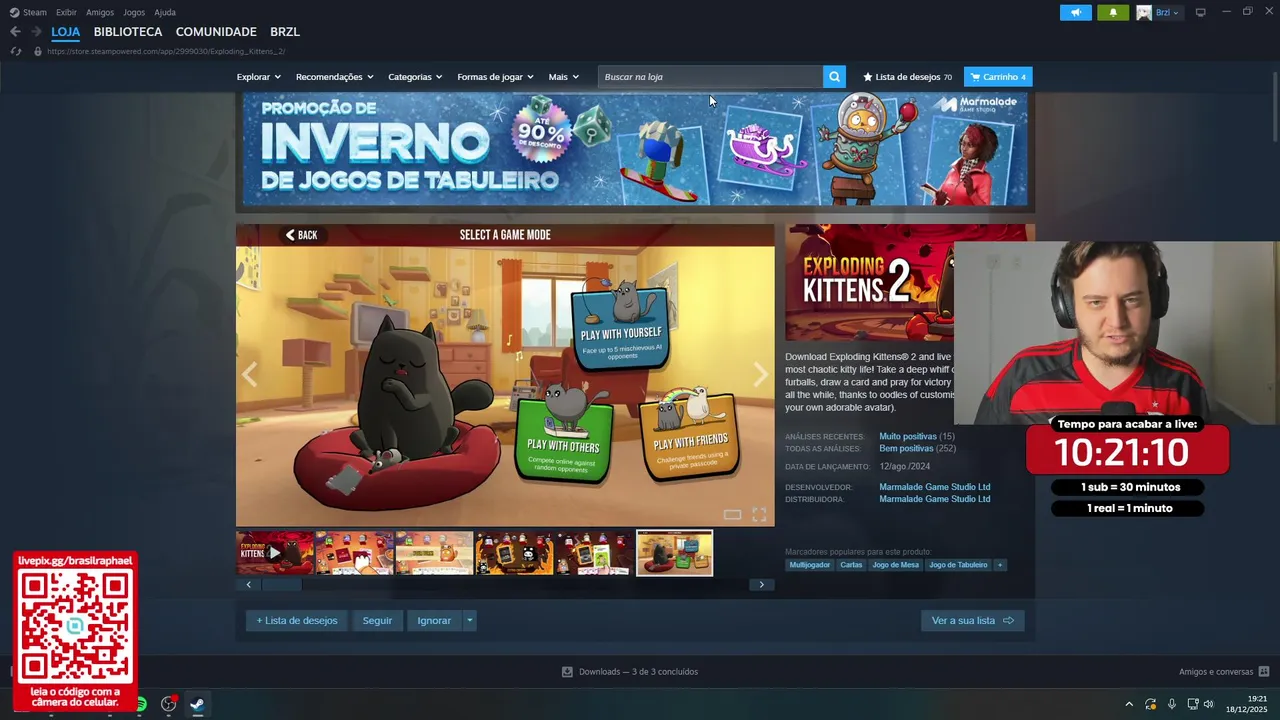Open the Downloads status bar
The image size is (1280, 720).
tap(630, 672)
